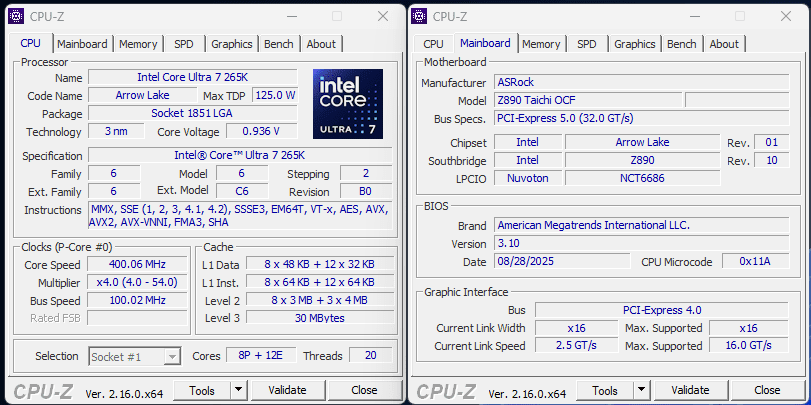This screenshot has width=811, height=405.
Task: Click the Tools button in left window
Action: click(x=202, y=390)
